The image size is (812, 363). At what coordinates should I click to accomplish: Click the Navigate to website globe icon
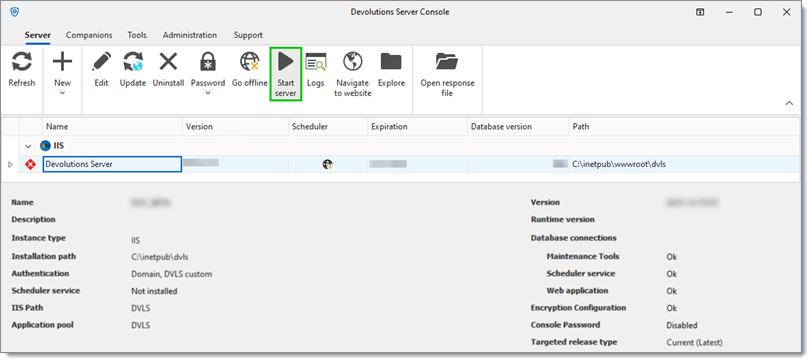click(x=353, y=62)
